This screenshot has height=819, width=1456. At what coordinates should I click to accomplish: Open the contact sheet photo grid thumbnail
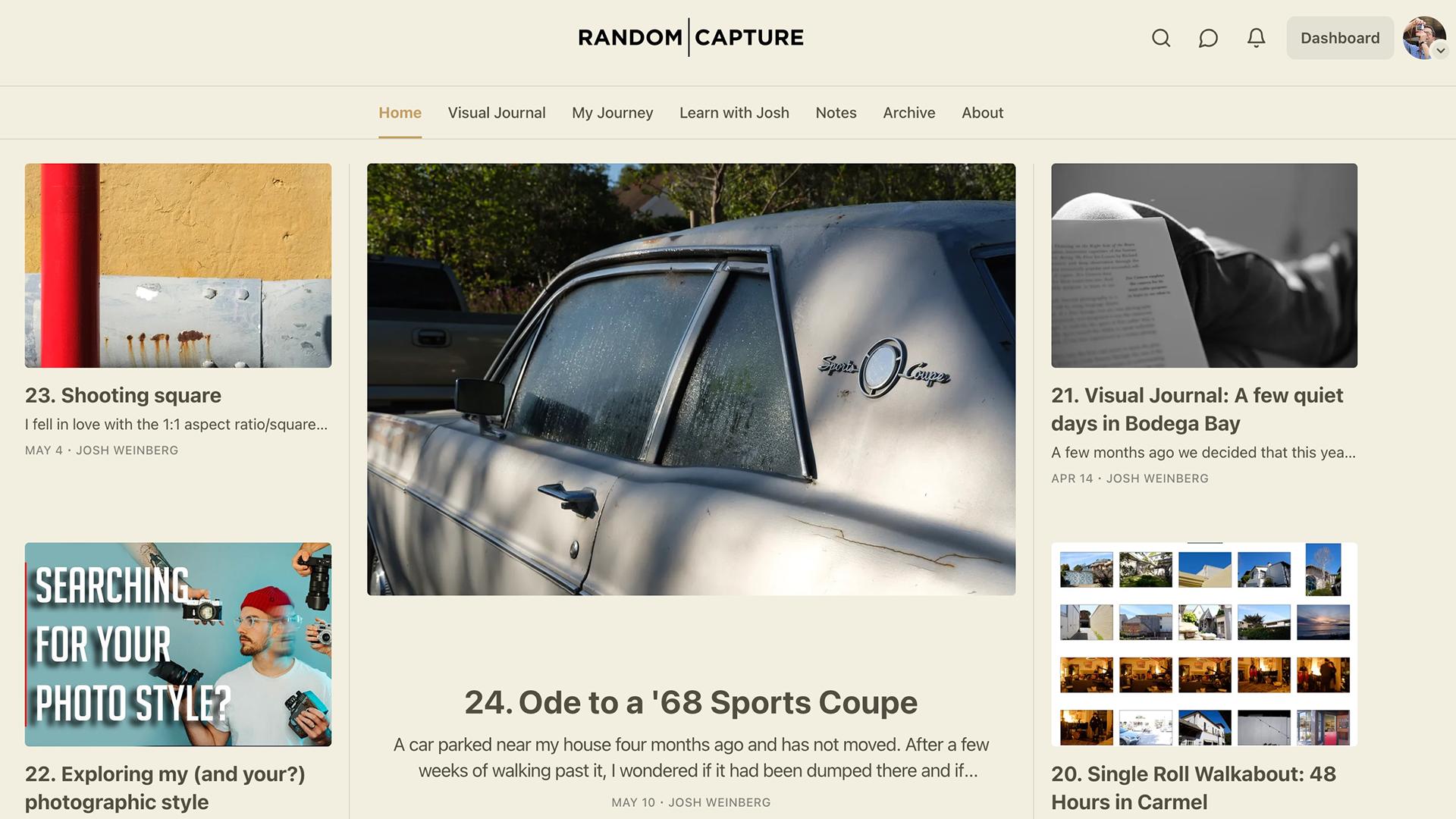click(1204, 645)
